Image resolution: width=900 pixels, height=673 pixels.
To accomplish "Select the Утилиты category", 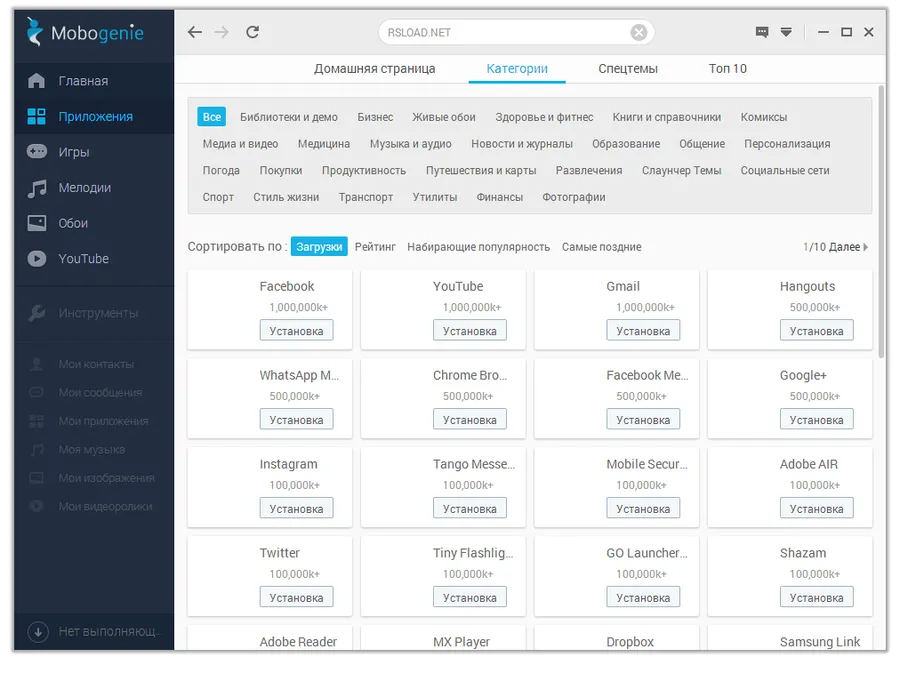I will pyautogui.click(x=435, y=197).
